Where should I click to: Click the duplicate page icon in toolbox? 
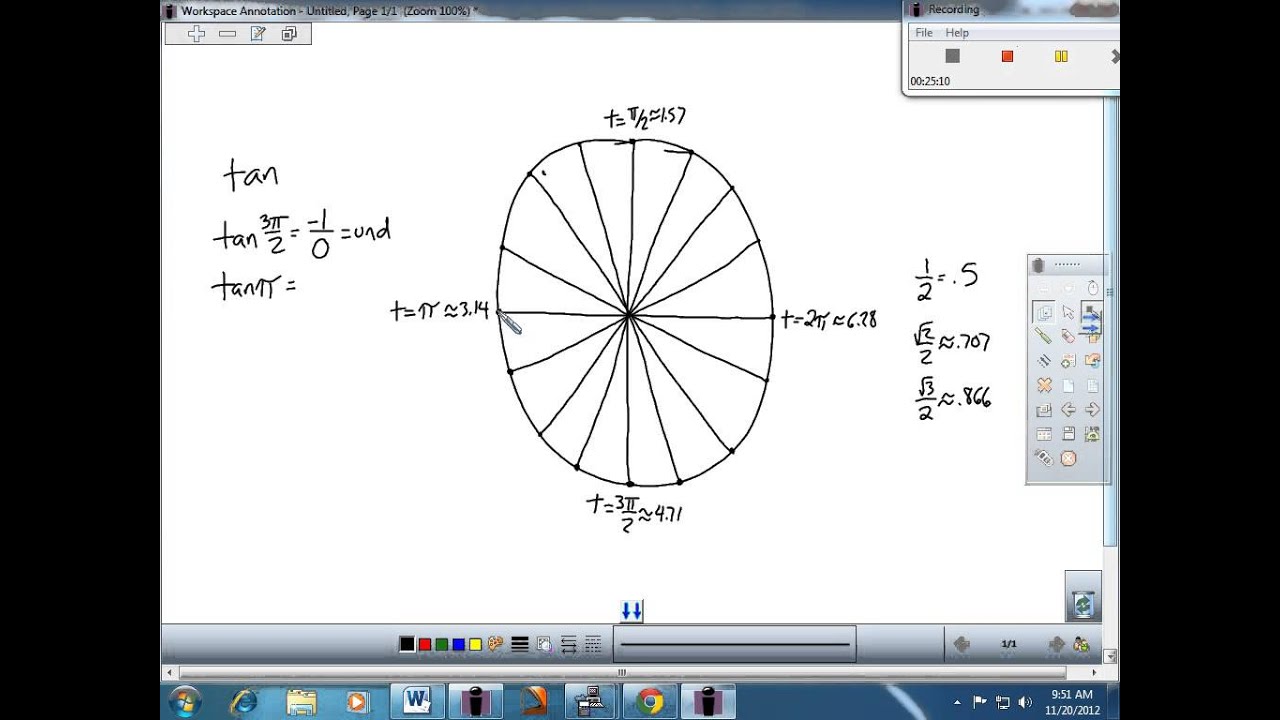(1043, 410)
